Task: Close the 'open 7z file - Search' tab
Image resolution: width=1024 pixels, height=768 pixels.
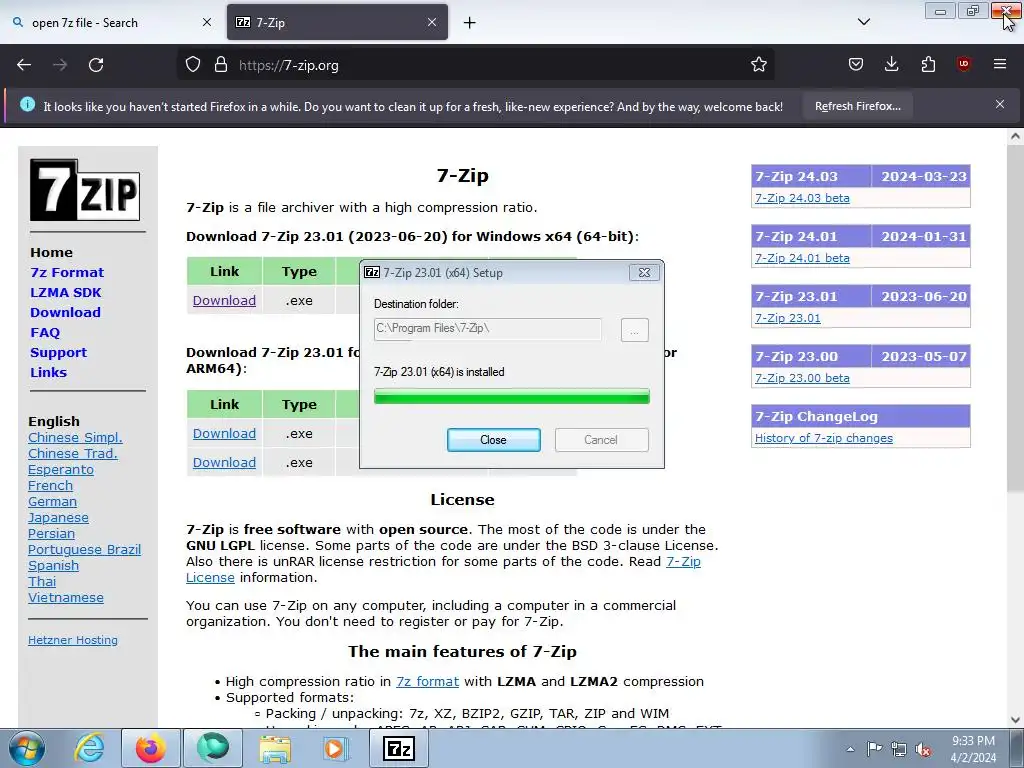Action: tap(207, 22)
